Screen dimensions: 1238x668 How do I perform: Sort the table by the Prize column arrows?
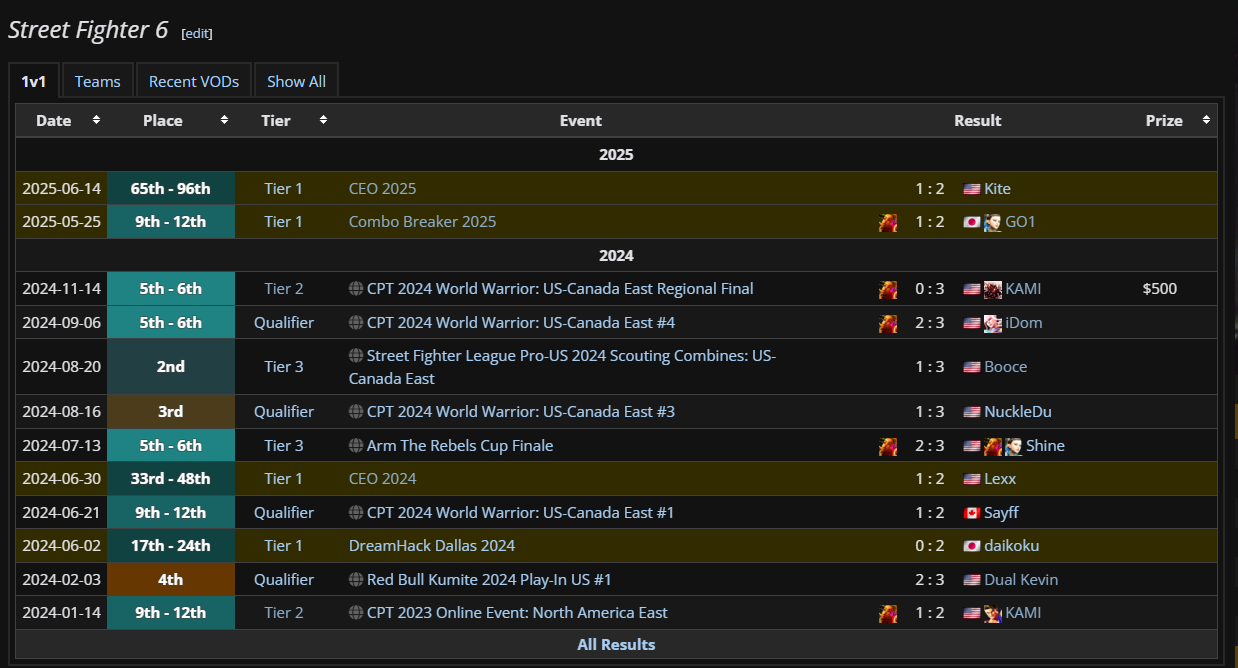pyautogui.click(x=1205, y=120)
